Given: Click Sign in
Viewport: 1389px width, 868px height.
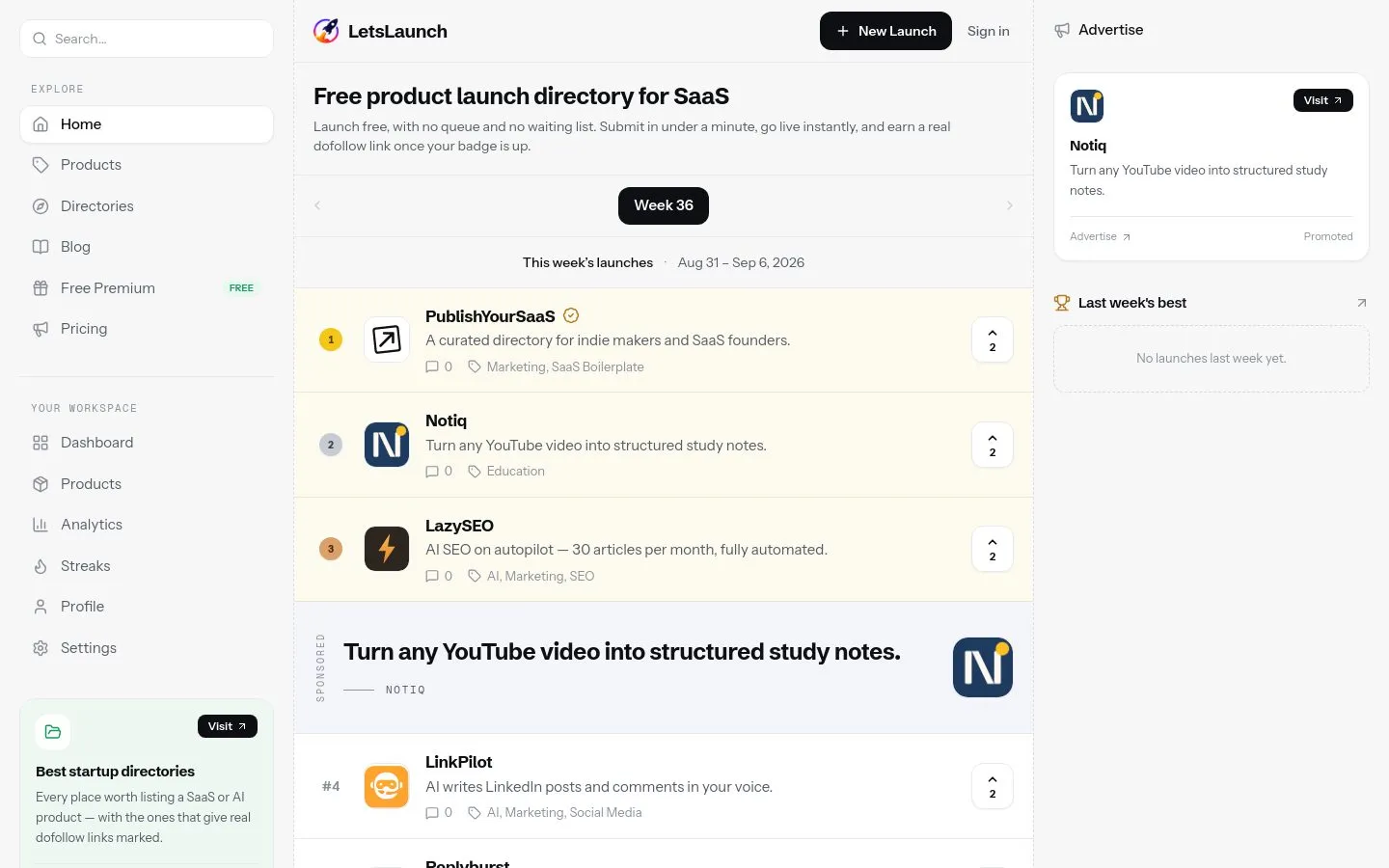Looking at the screenshot, I should pos(989,31).
